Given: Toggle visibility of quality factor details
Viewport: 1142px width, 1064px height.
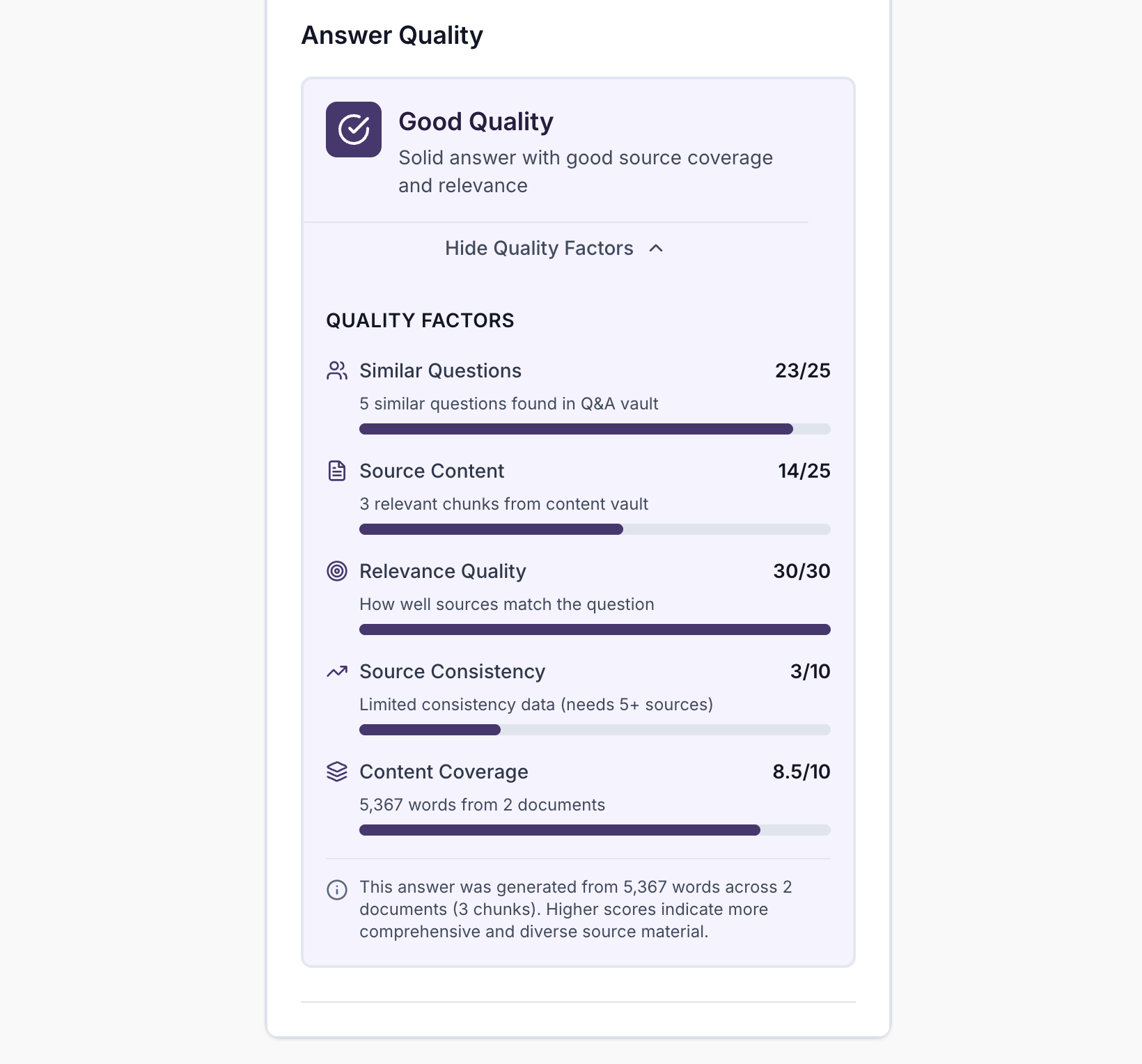Looking at the screenshot, I should [x=554, y=248].
